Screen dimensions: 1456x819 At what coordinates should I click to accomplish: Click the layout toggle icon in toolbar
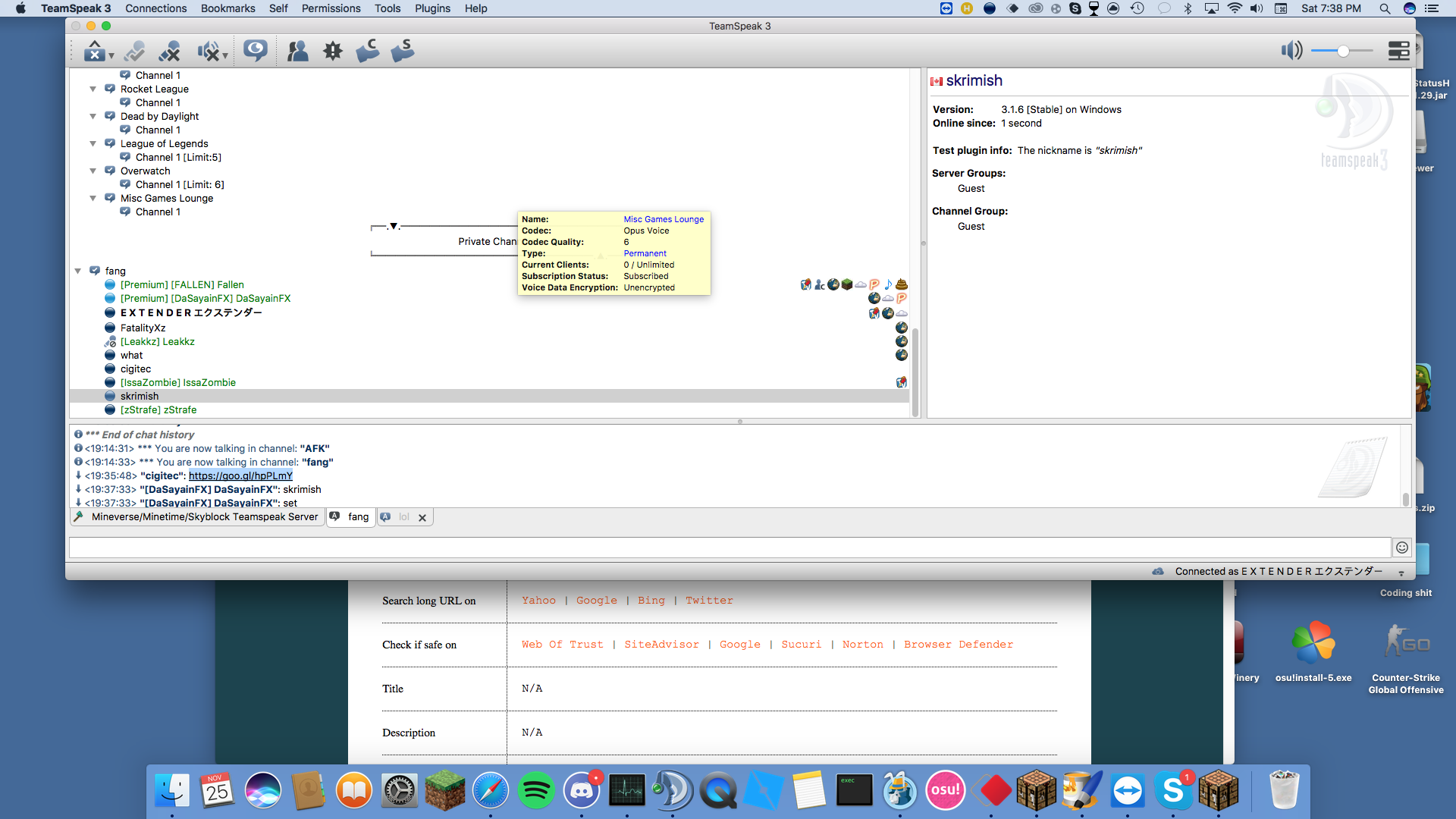click(x=1398, y=51)
